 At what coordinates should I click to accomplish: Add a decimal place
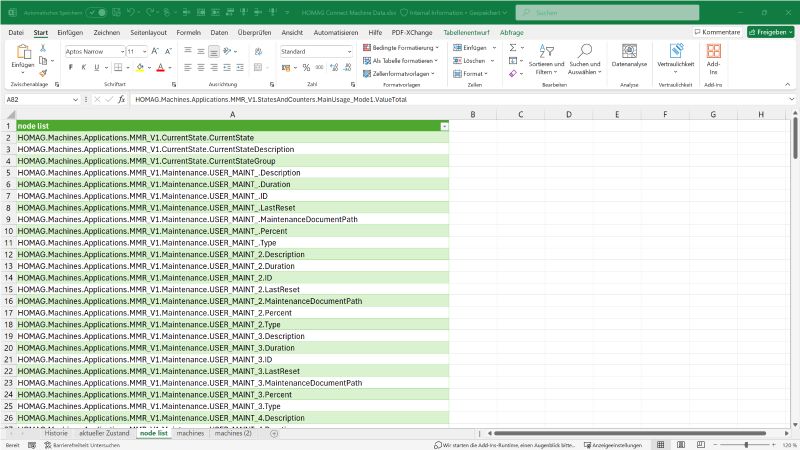(334, 67)
